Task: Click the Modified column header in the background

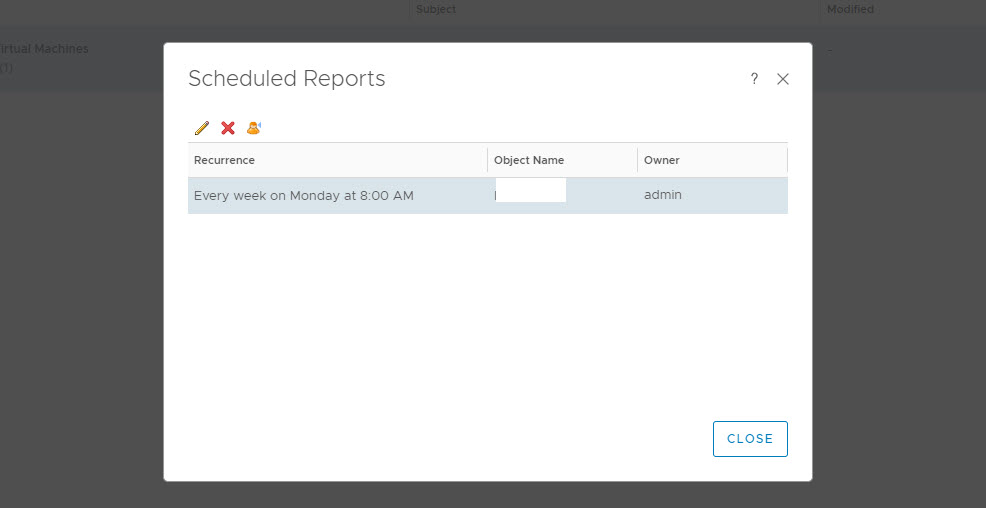Action: coord(850,9)
